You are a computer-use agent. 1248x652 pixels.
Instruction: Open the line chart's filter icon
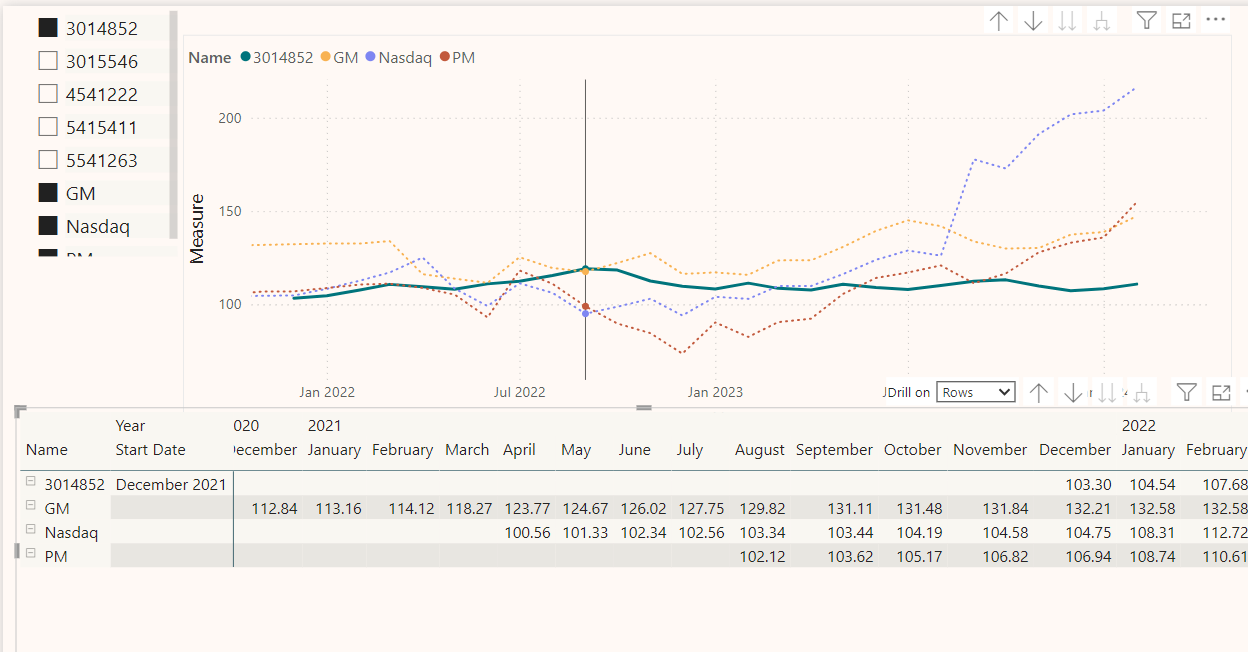(1147, 20)
